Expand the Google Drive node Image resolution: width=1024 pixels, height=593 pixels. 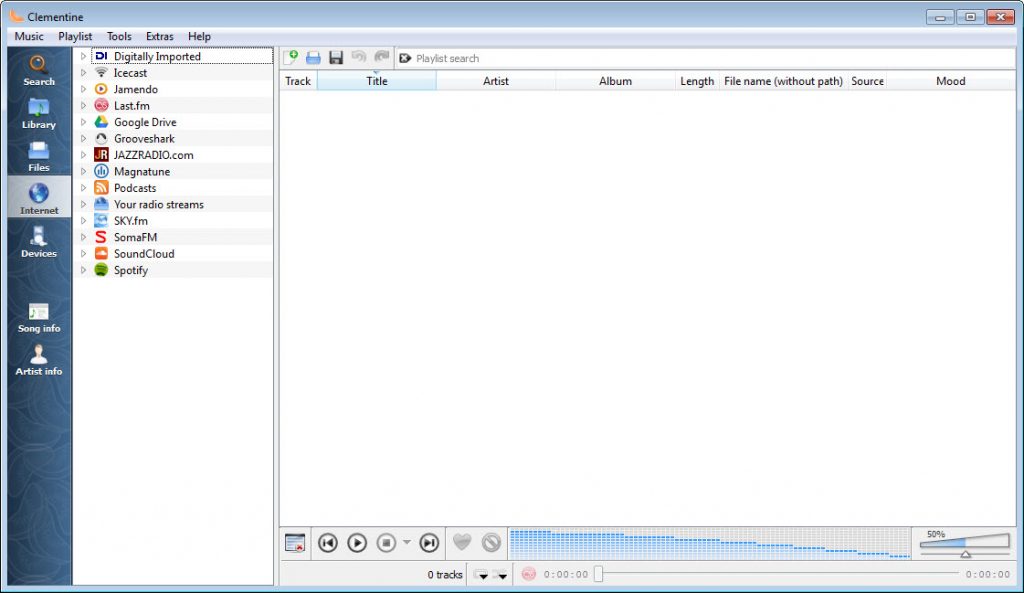tap(83, 121)
